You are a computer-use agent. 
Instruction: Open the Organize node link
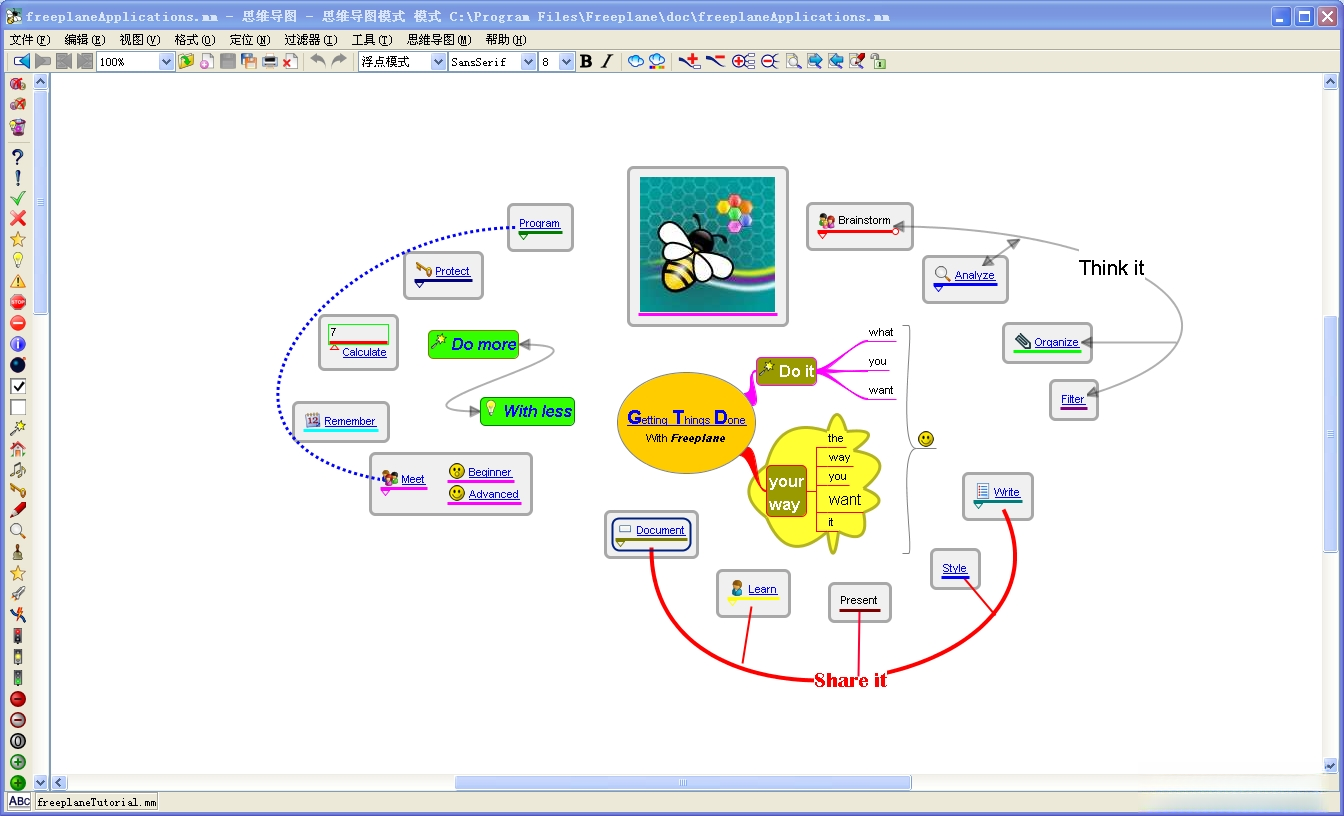[1056, 343]
